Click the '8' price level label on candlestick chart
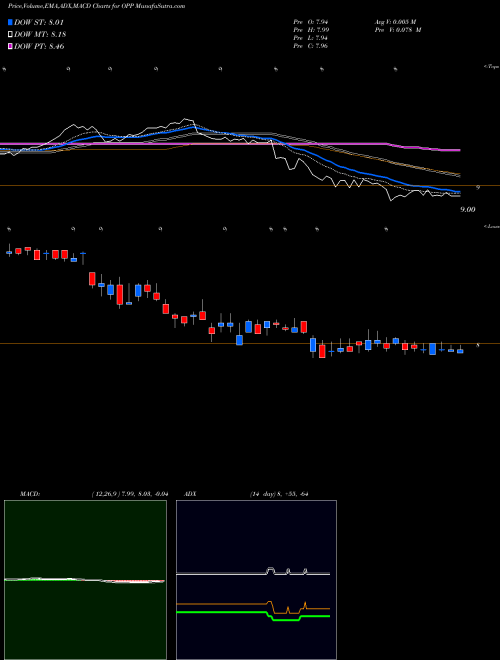The height and width of the screenshot is (660, 500). (478, 346)
